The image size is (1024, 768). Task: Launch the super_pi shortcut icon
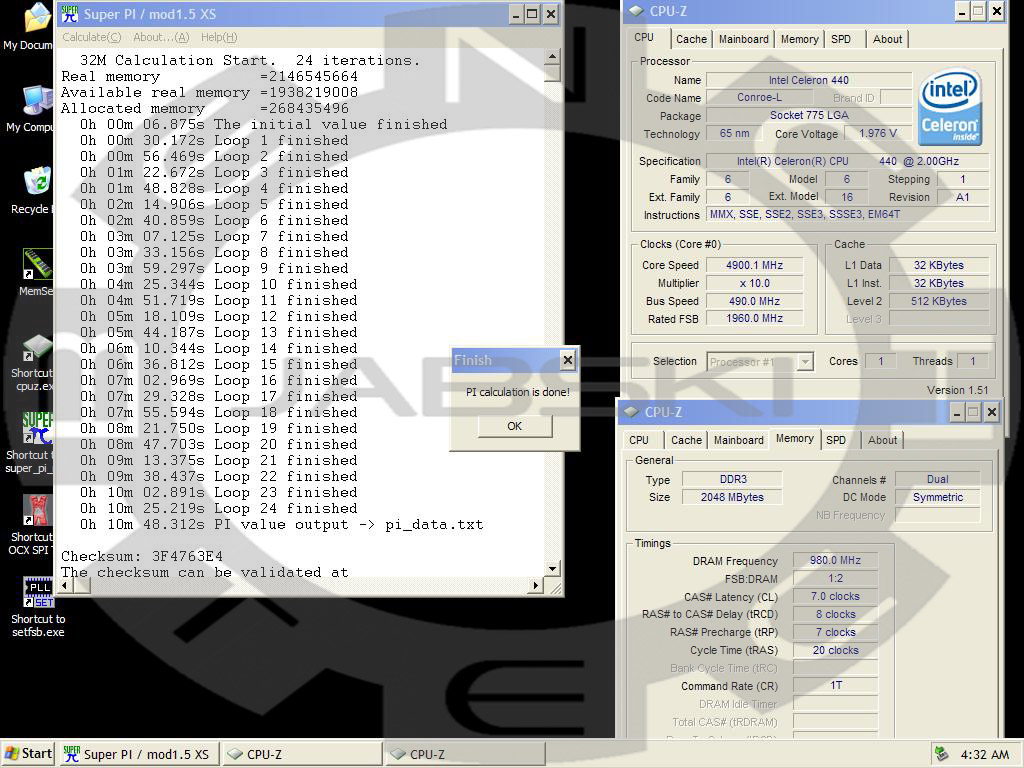coord(37,428)
